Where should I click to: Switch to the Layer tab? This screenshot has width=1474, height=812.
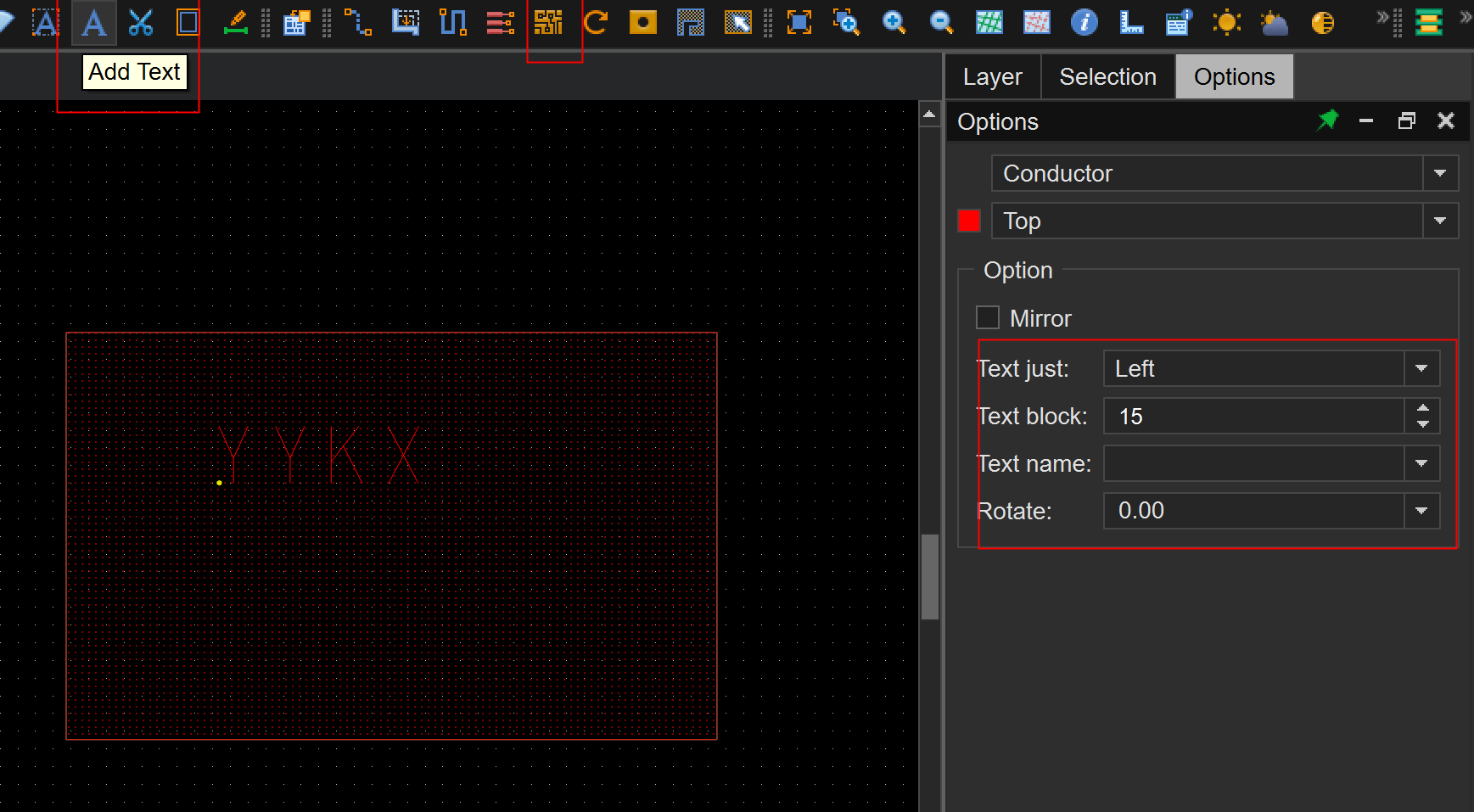click(x=992, y=77)
